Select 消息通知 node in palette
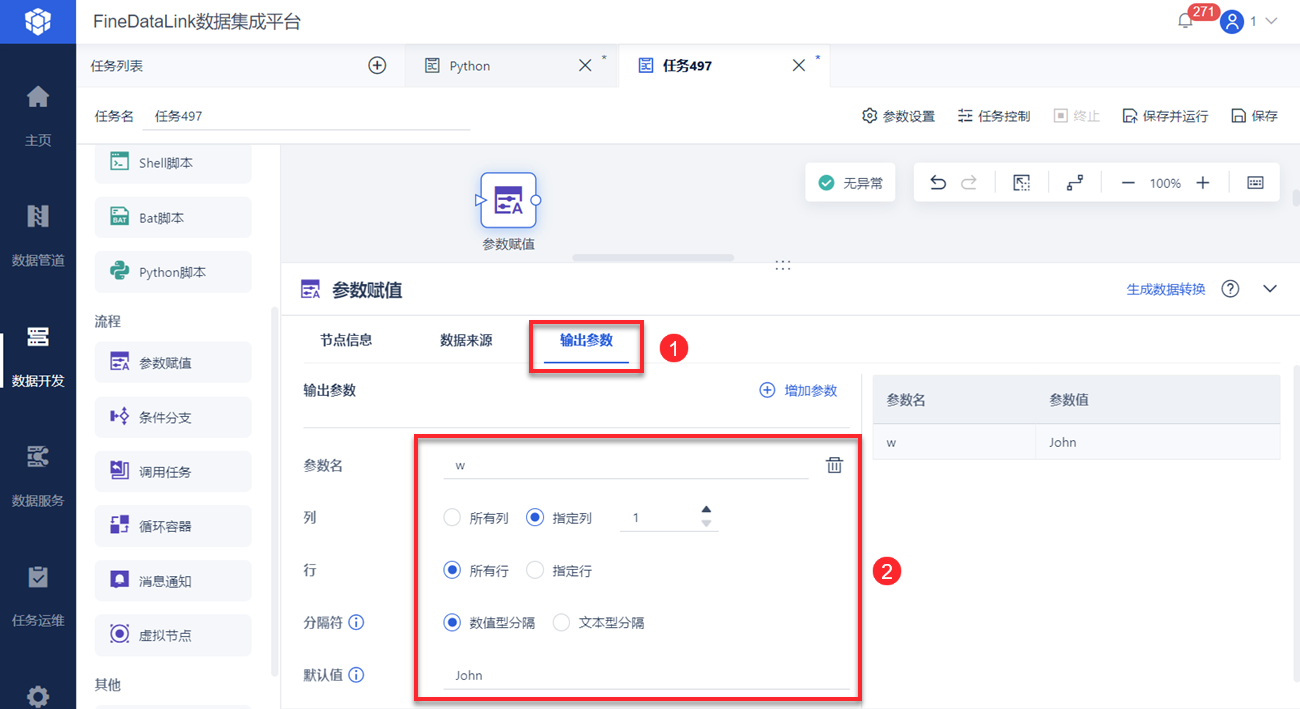 click(x=173, y=580)
